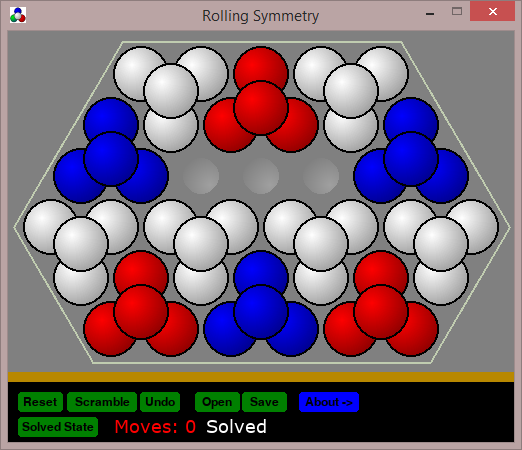
Task: Select the red cluster at bottom right
Action: point(381,312)
